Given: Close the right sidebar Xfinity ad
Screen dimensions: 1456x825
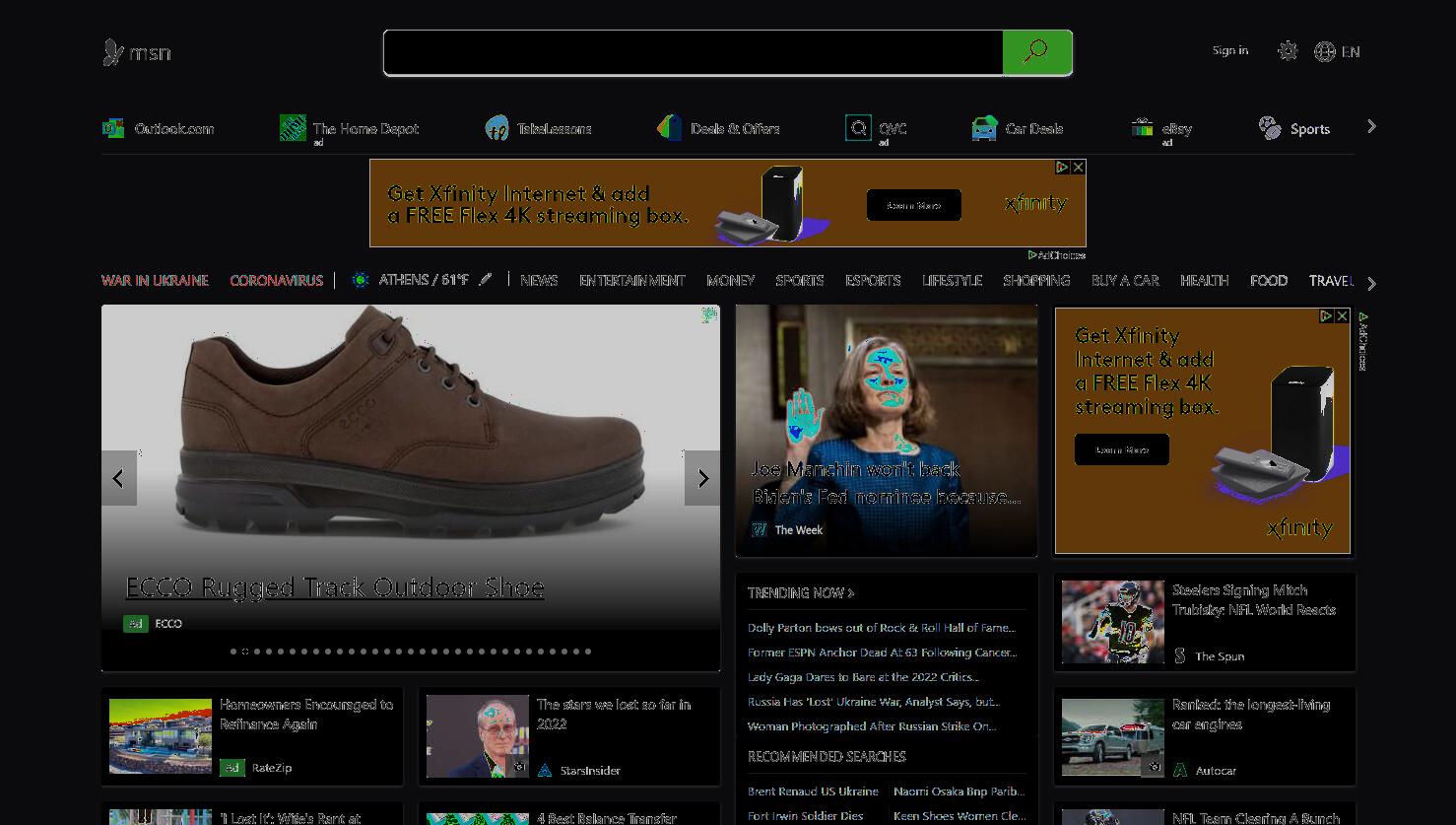Looking at the screenshot, I should 1342,316.
